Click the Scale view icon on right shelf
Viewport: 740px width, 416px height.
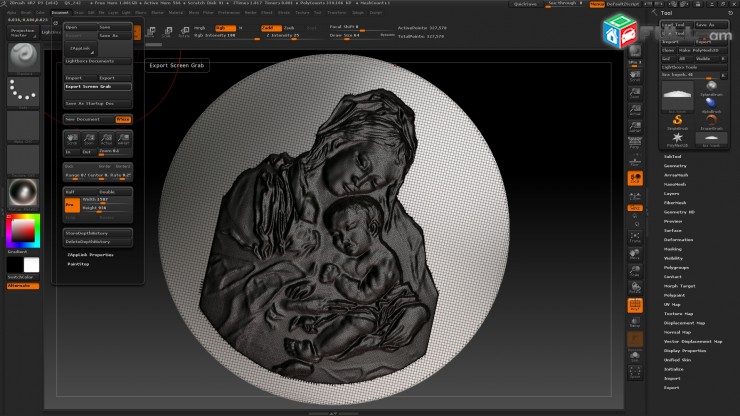tap(635, 271)
